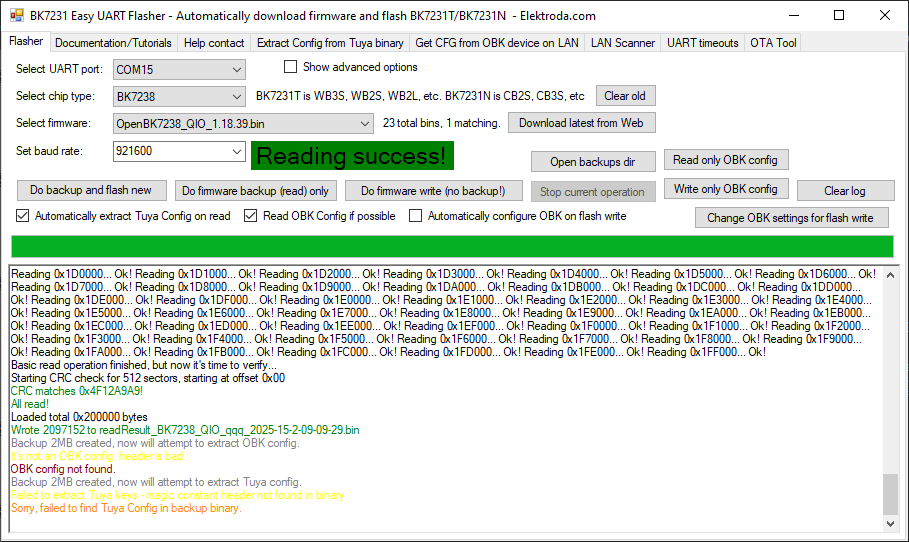Image resolution: width=909 pixels, height=542 pixels.
Task: Click the green operation progress bar
Action: pos(452,246)
